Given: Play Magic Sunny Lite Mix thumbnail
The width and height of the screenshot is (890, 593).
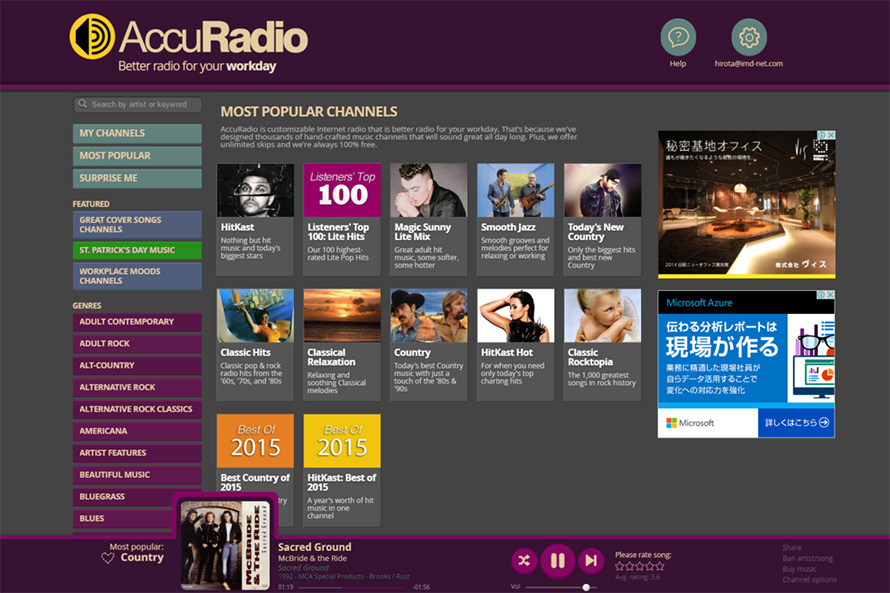Looking at the screenshot, I should point(429,191).
